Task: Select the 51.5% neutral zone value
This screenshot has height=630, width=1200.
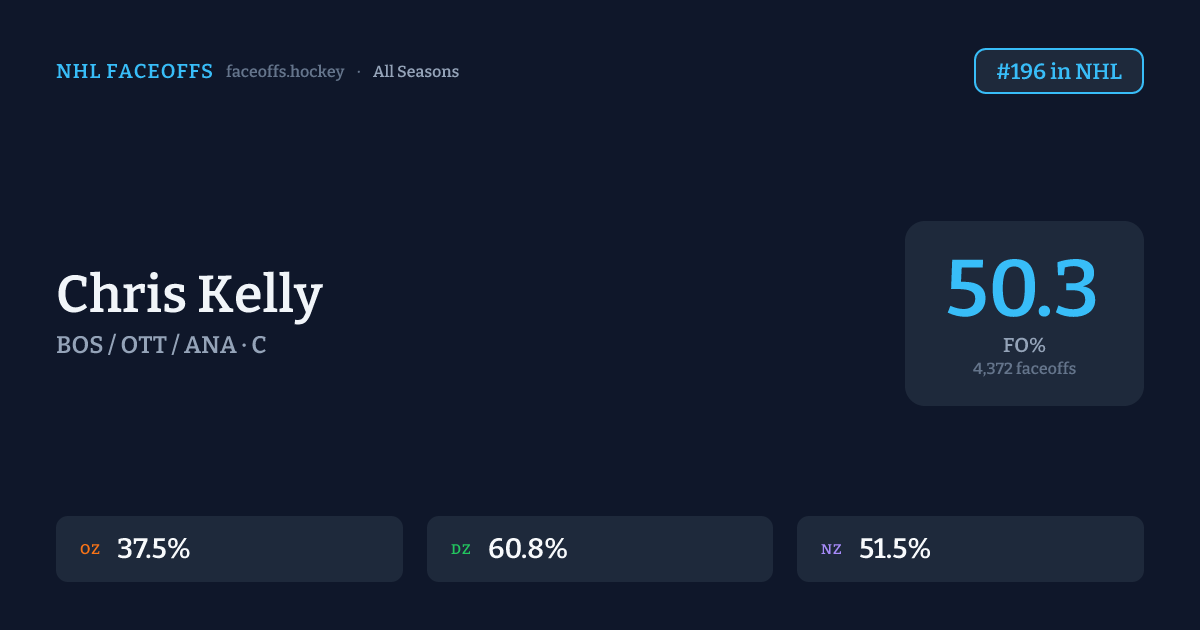Action: pyautogui.click(x=895, y=549)
